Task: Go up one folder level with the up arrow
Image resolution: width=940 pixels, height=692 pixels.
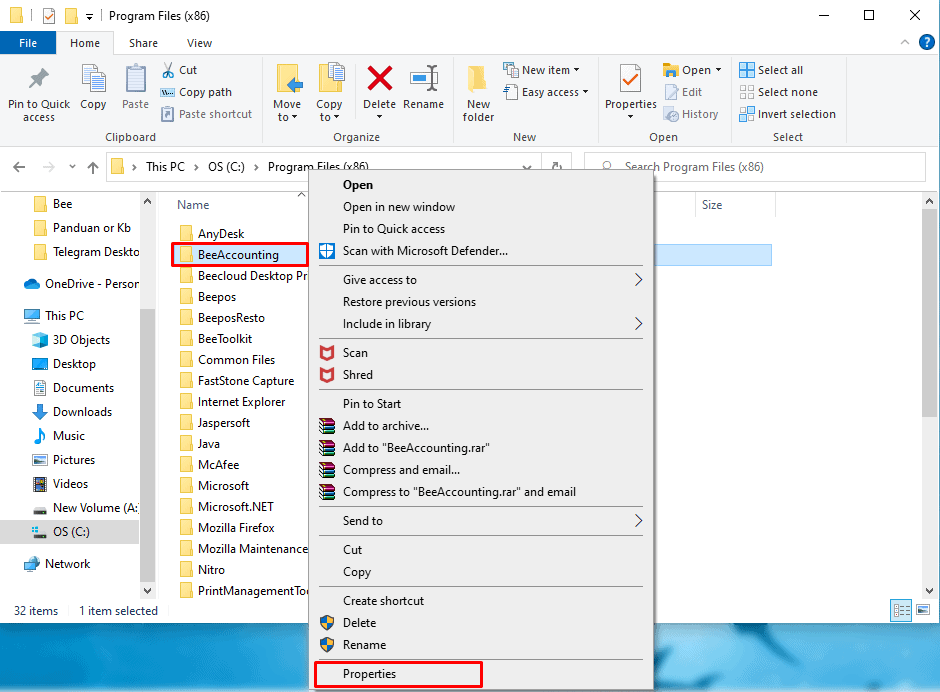Action: pos(92,167)
